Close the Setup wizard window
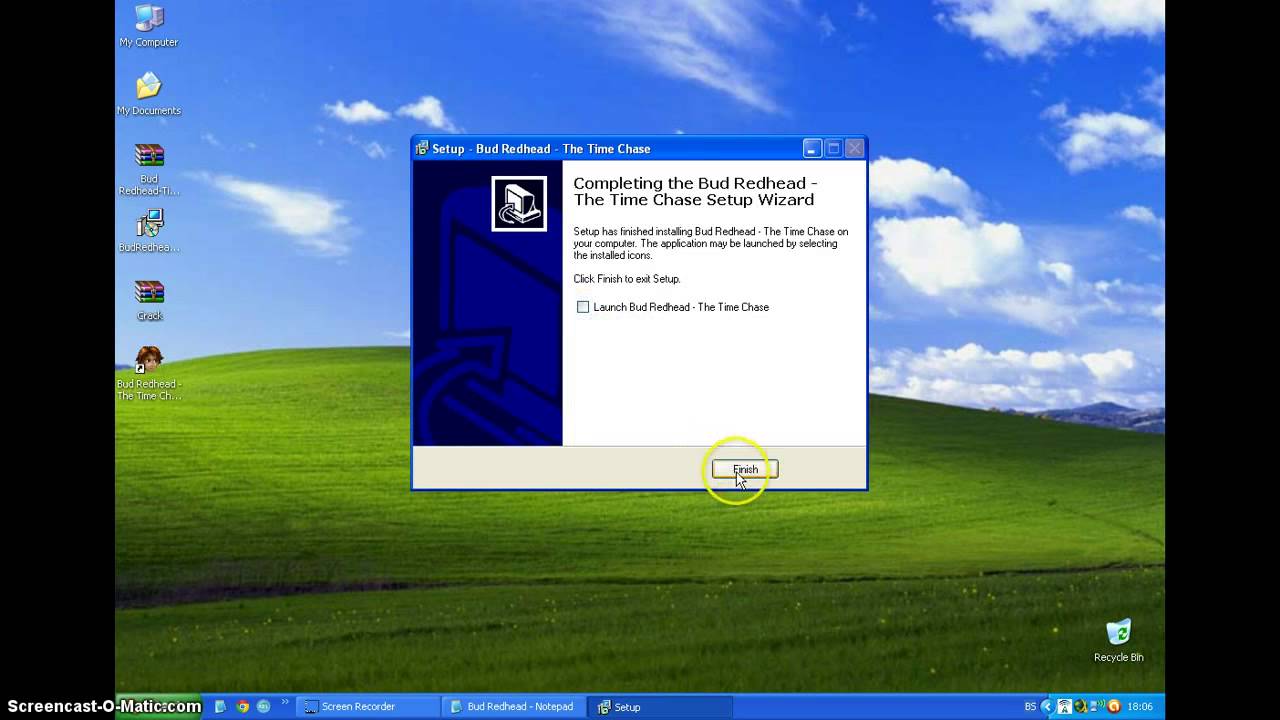This screenshot has height=720, width=1280. [x=854, y=149]
